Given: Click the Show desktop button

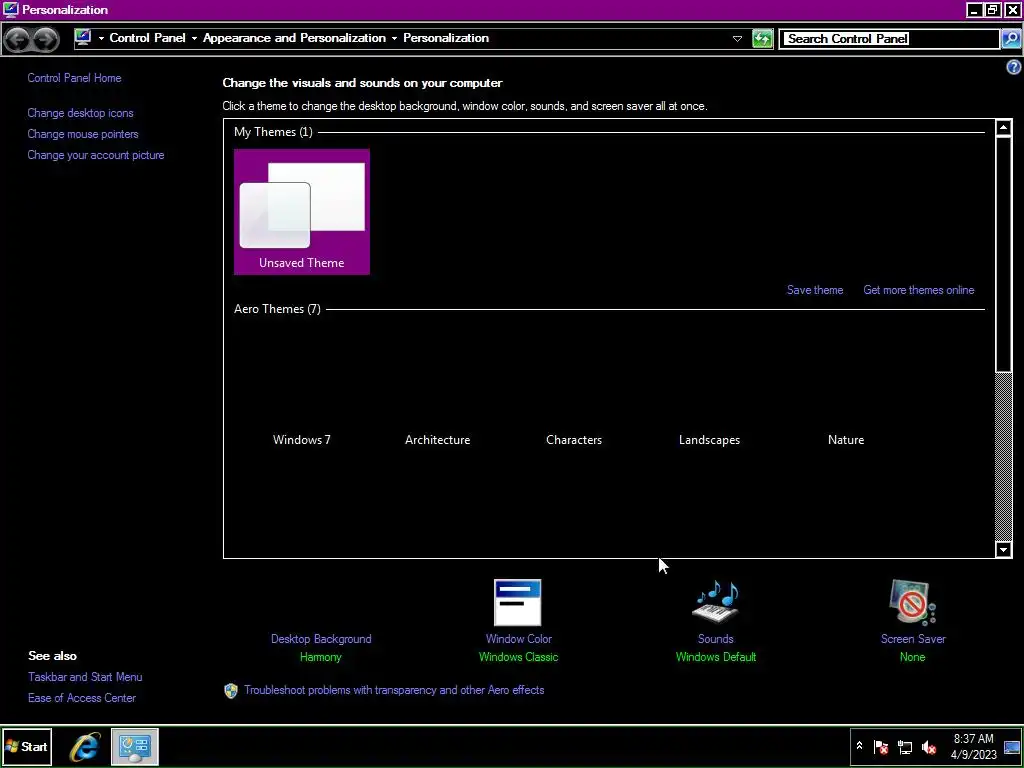Looking at the screenshot, I should [1012, 747].
